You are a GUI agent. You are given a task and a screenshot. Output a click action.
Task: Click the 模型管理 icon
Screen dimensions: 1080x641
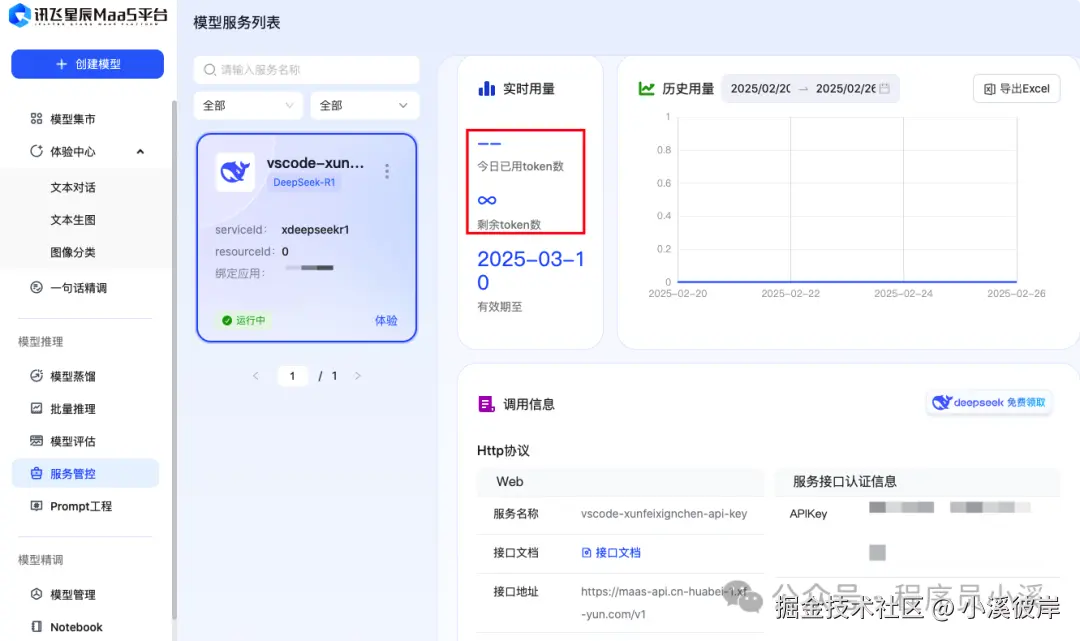37,593
